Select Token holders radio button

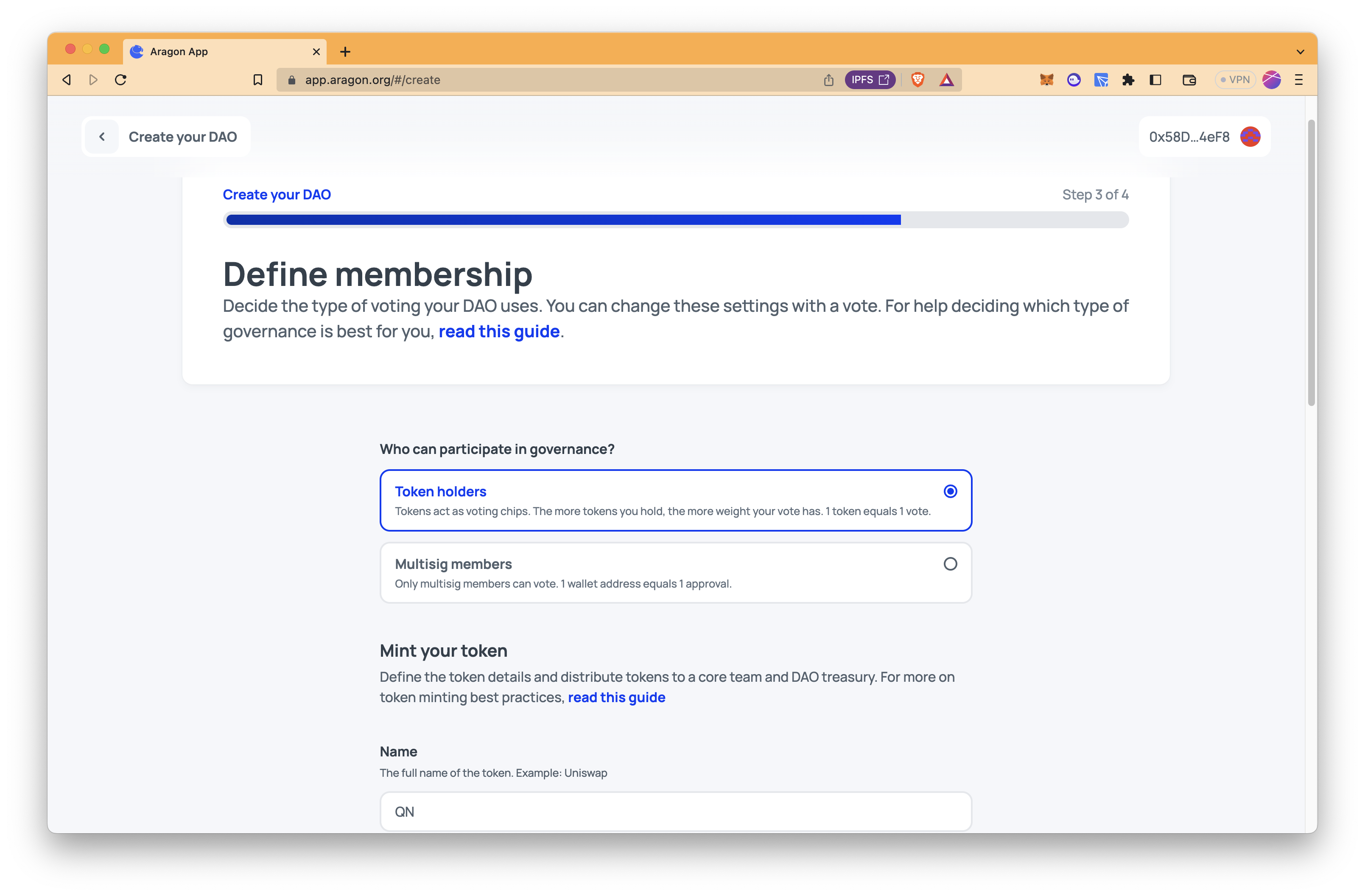point(950,491)
